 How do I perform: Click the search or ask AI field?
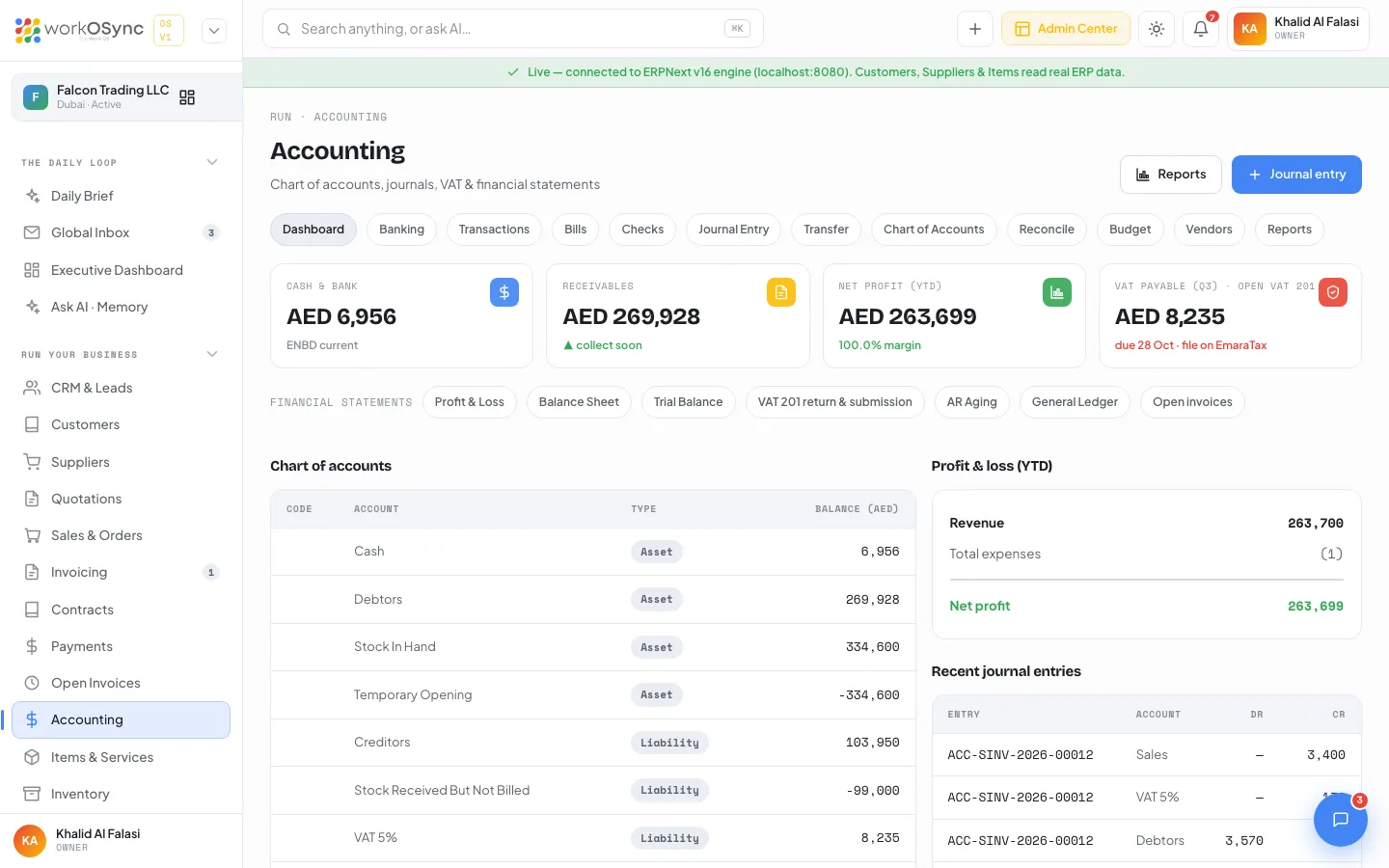513,29
